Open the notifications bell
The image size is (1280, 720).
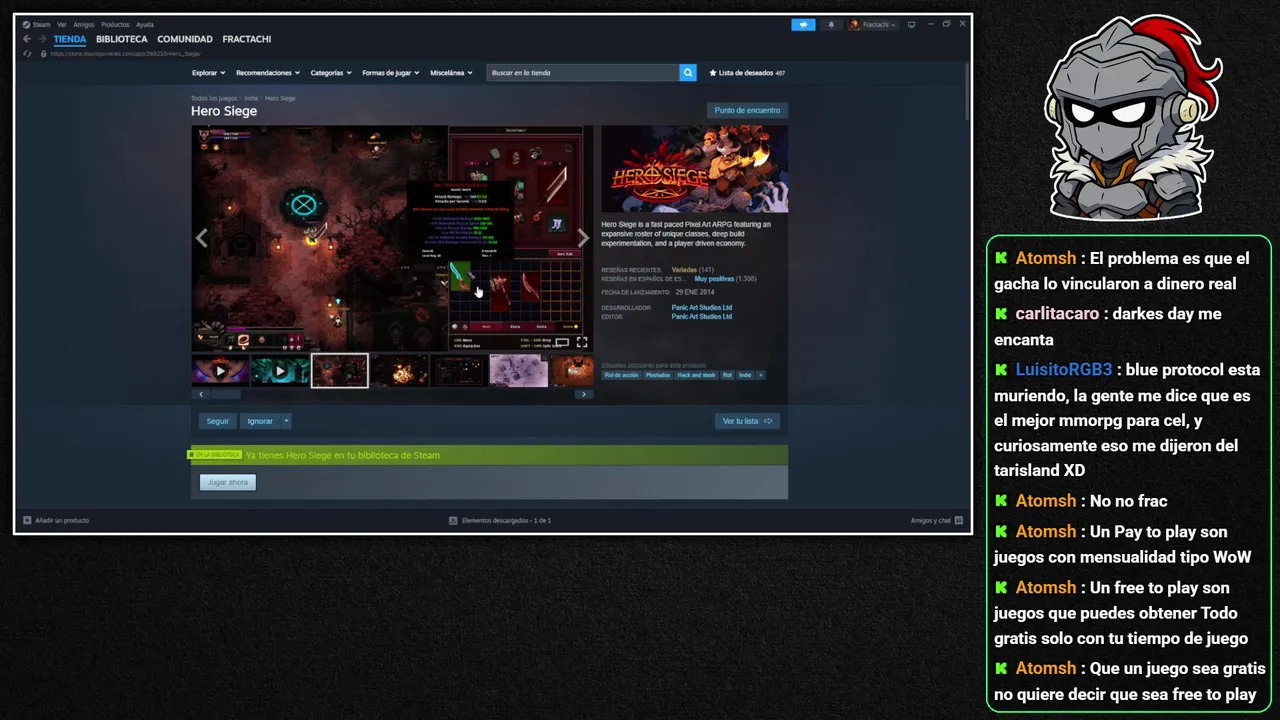(831, 24)
